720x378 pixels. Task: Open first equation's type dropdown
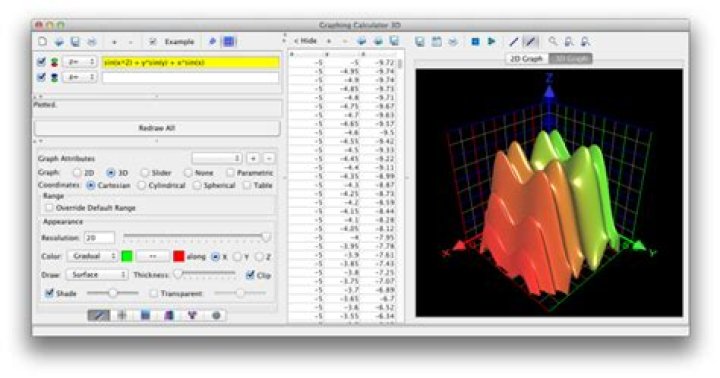tap(80, 62)
